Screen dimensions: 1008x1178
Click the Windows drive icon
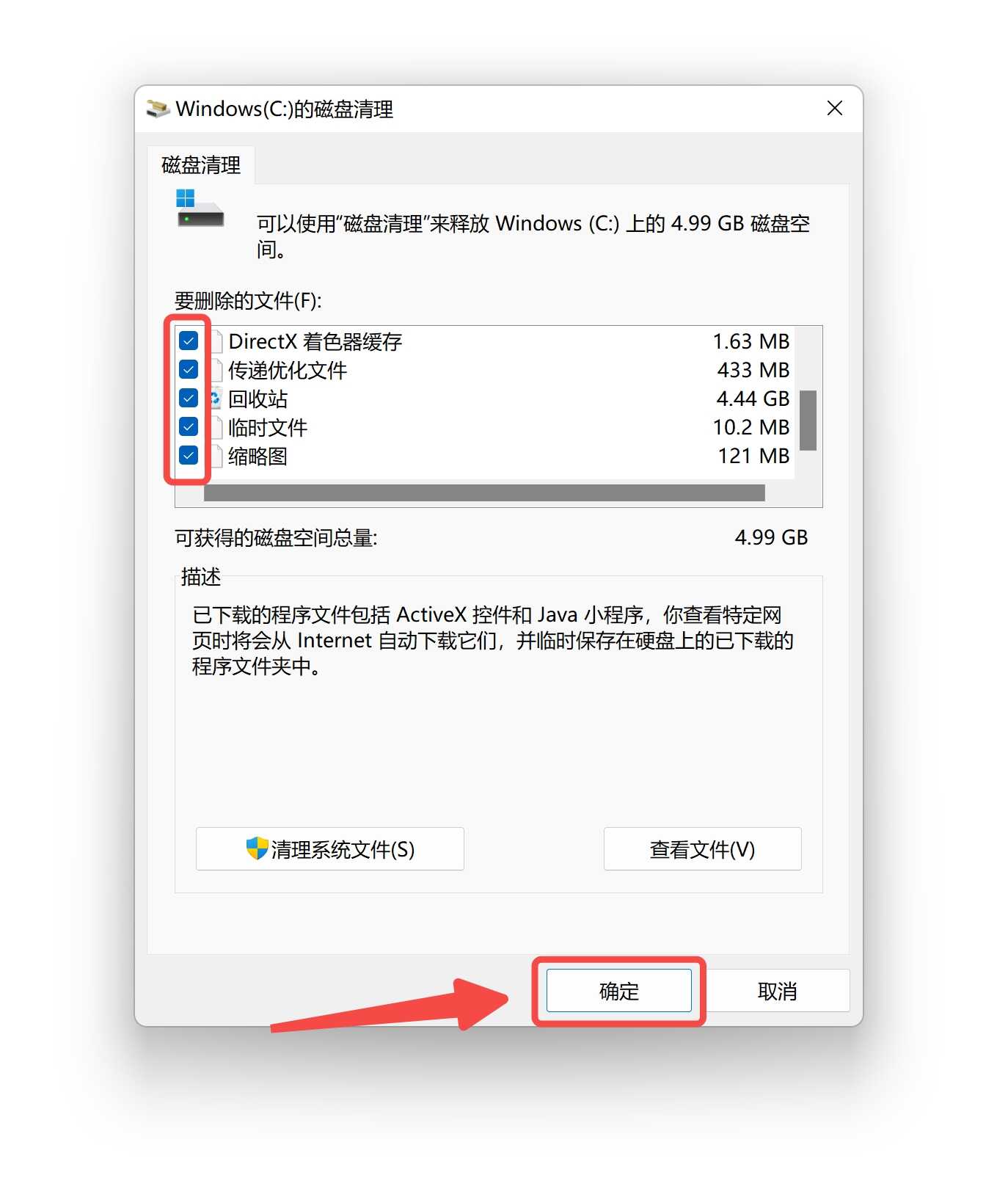pos(200,208)
